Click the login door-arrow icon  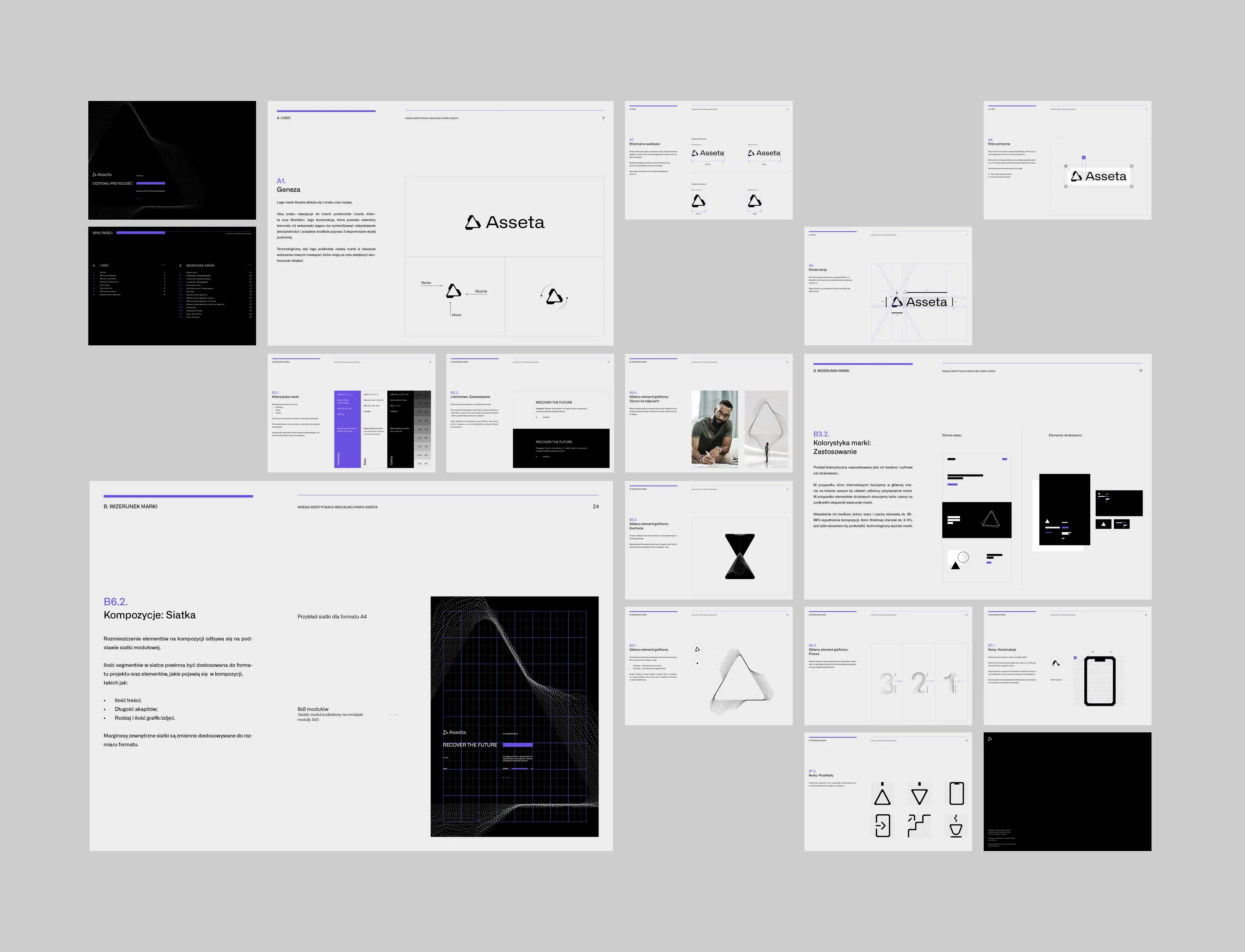pyautogui.click(x=882, y=826)
